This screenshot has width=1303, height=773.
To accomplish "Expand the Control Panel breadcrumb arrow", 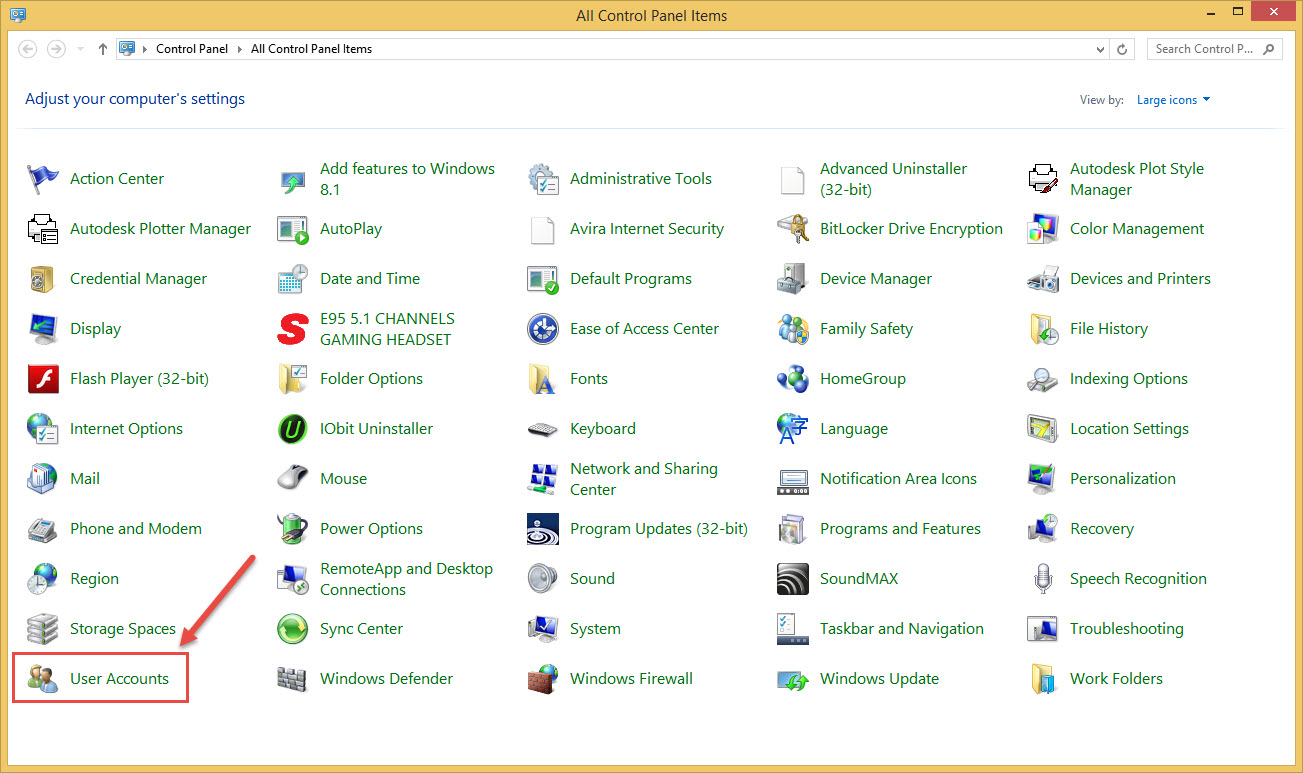I will coord(242,49).
